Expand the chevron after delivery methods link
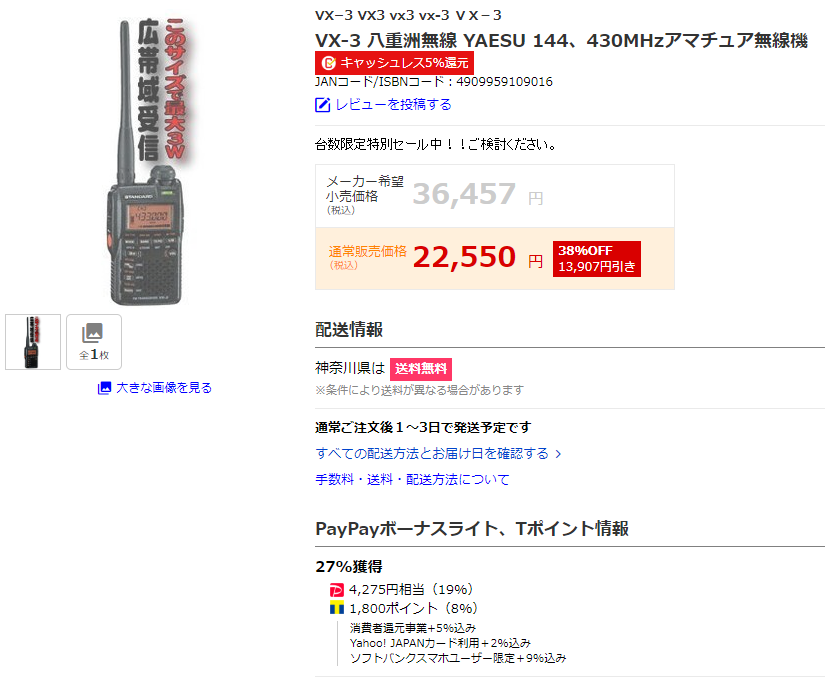 (558, 454)
